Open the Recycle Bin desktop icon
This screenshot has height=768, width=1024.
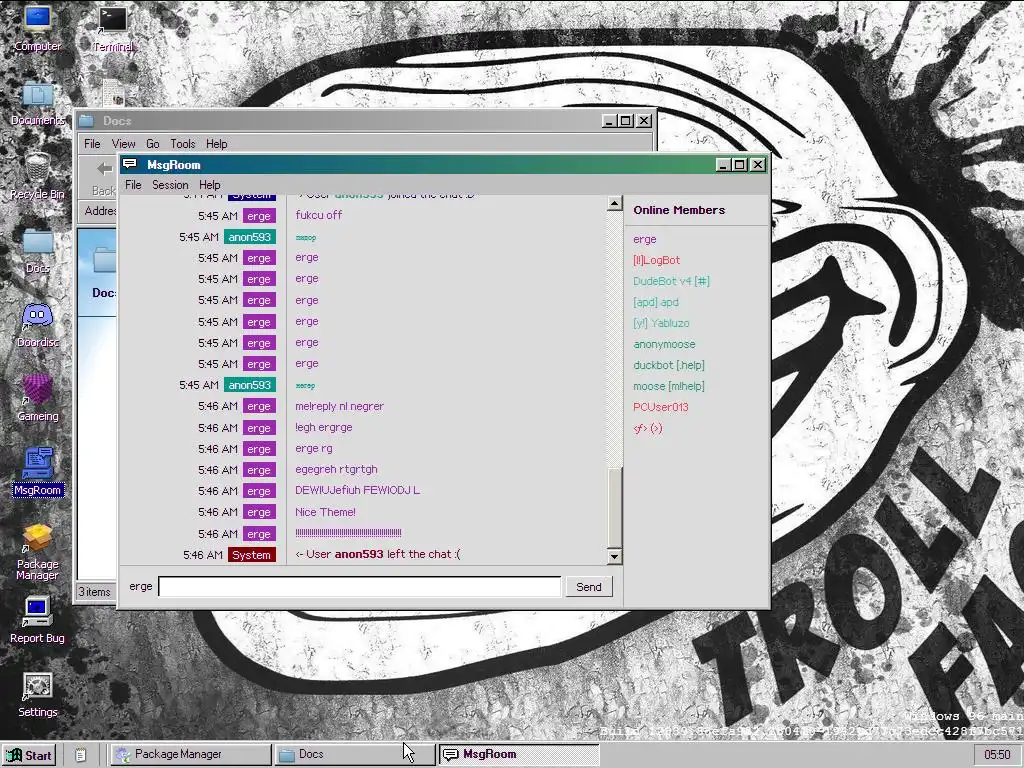pos(37,176)
